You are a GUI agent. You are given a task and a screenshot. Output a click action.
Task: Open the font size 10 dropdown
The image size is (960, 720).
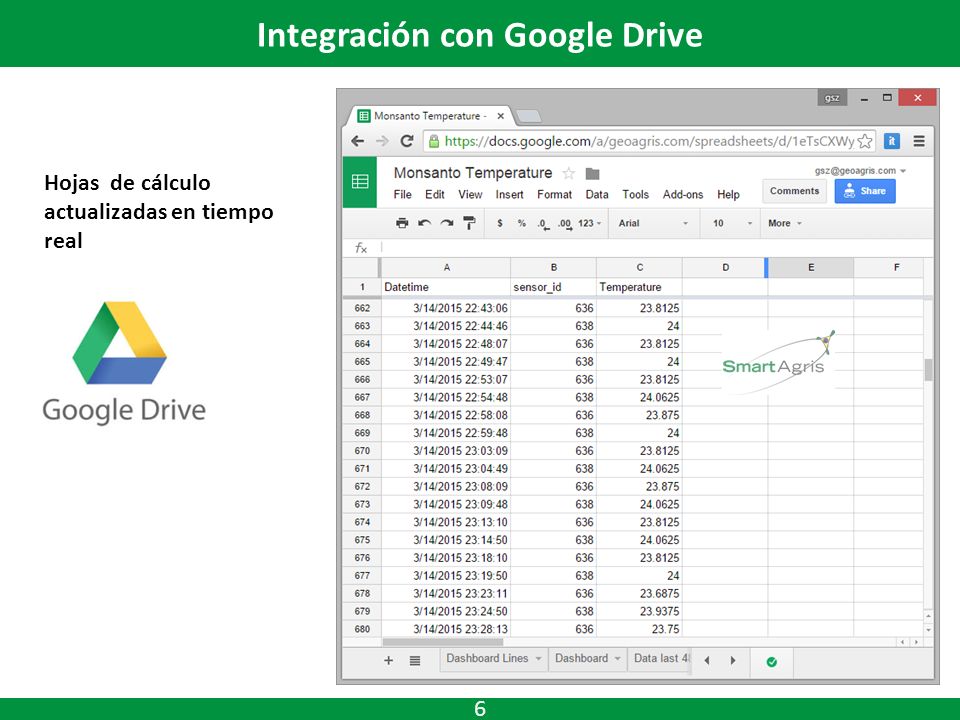point(732,223)
